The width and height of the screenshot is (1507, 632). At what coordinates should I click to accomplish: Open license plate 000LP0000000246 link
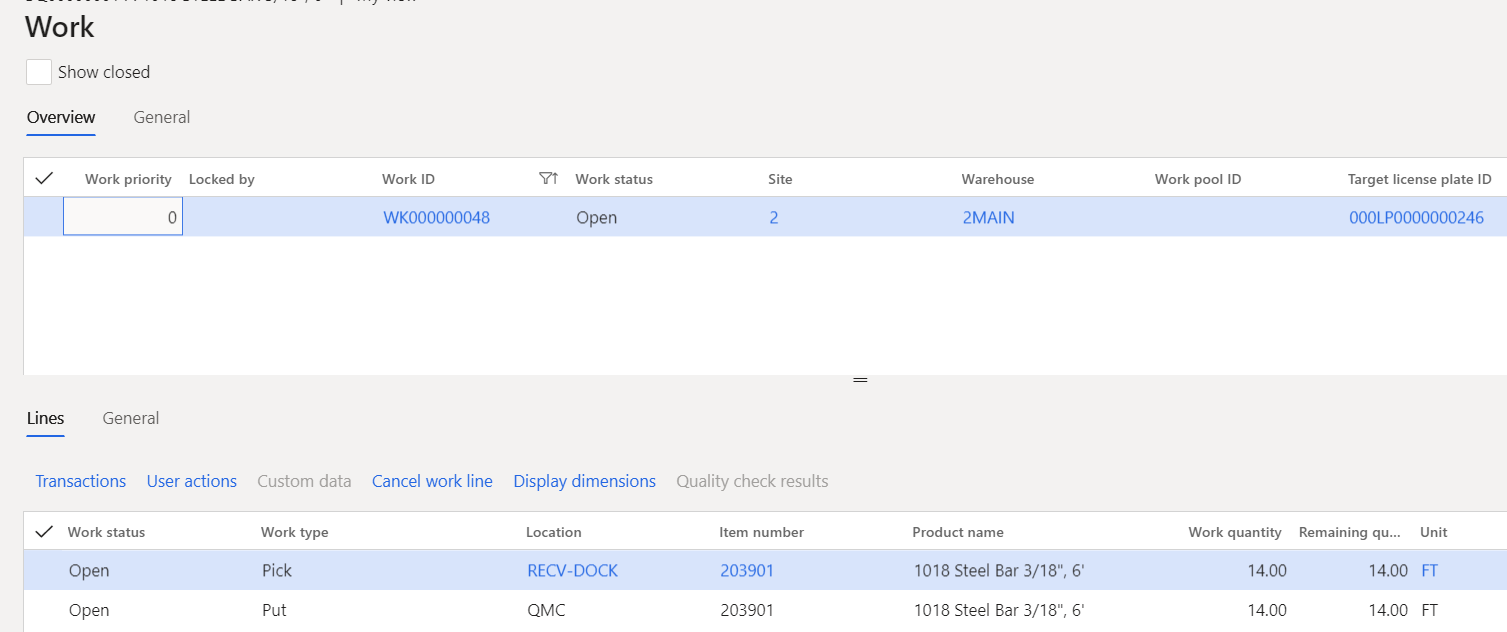tap(1416, 217)
